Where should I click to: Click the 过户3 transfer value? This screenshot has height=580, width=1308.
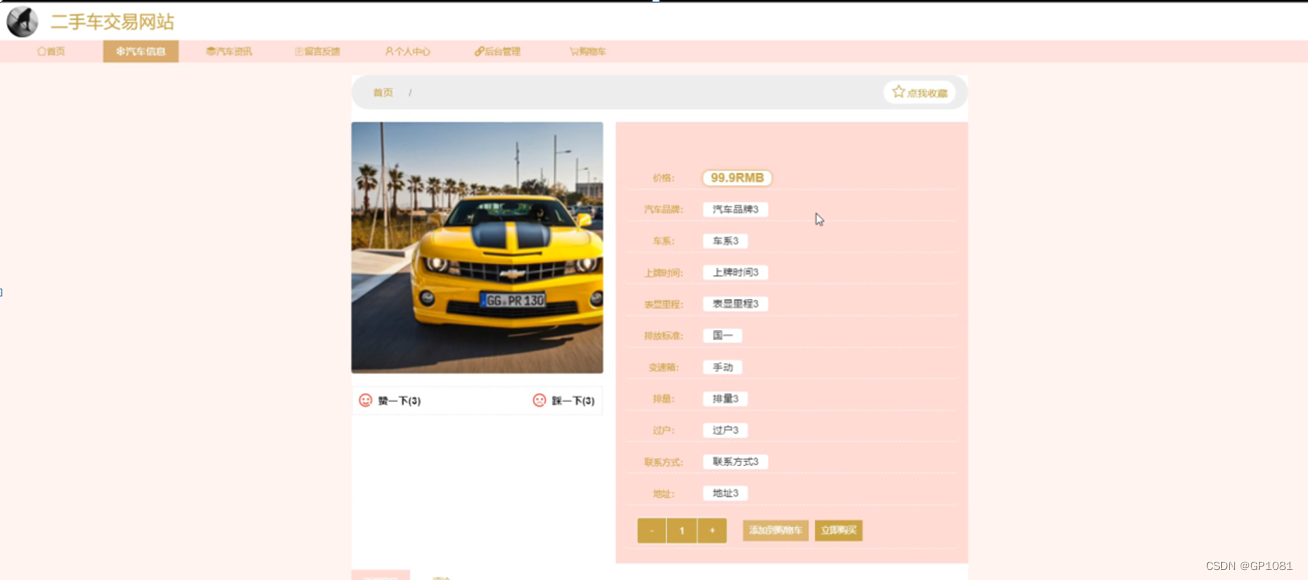coord(725,431)
